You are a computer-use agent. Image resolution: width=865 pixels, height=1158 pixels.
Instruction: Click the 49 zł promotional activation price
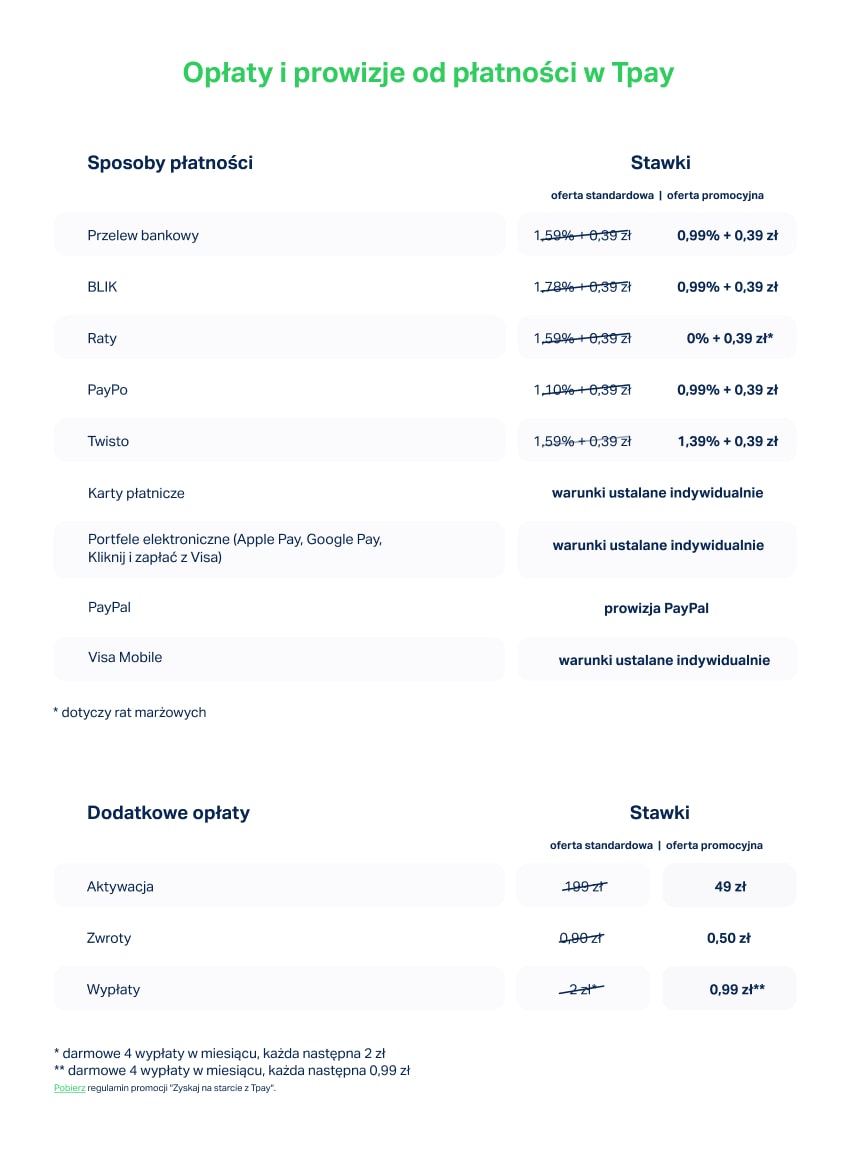pos(730,886)
